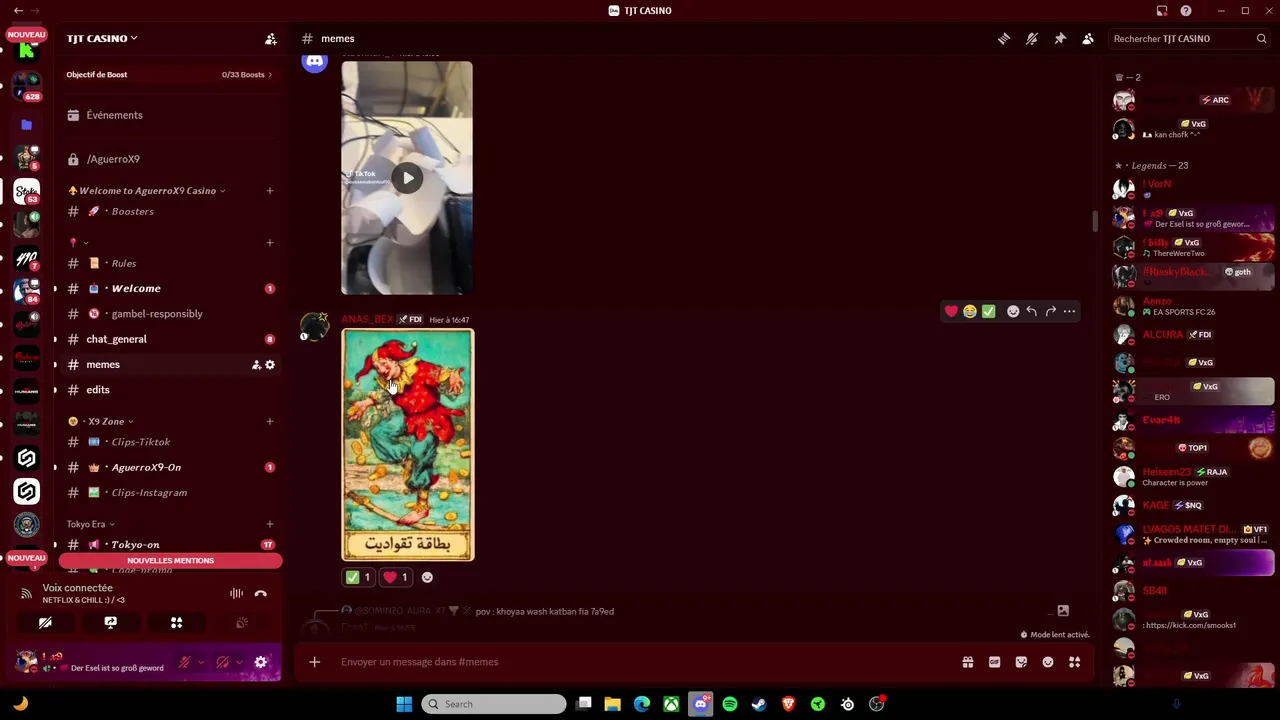
Task: Start screen share in voice panel
Action: pos(111,623)
